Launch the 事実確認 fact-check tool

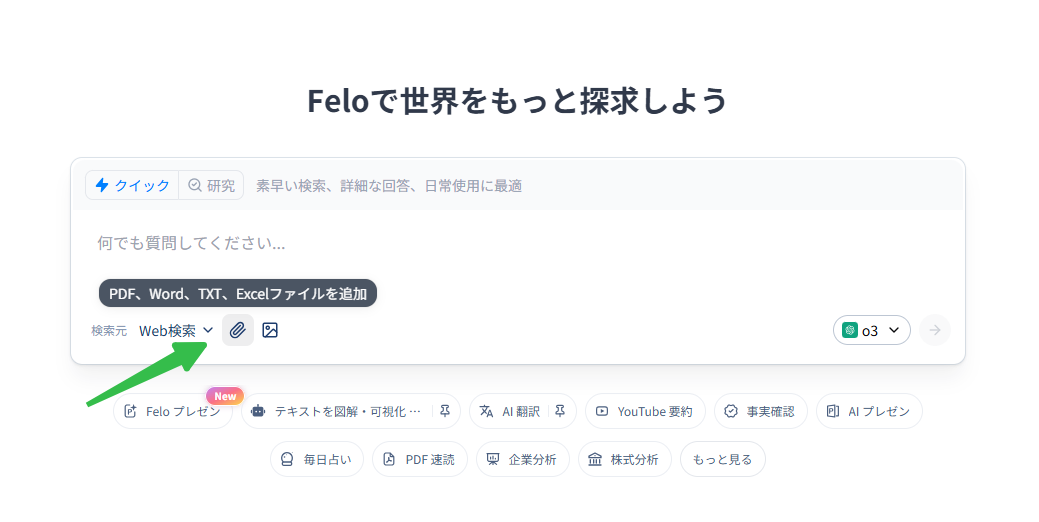tap(760, 411)
